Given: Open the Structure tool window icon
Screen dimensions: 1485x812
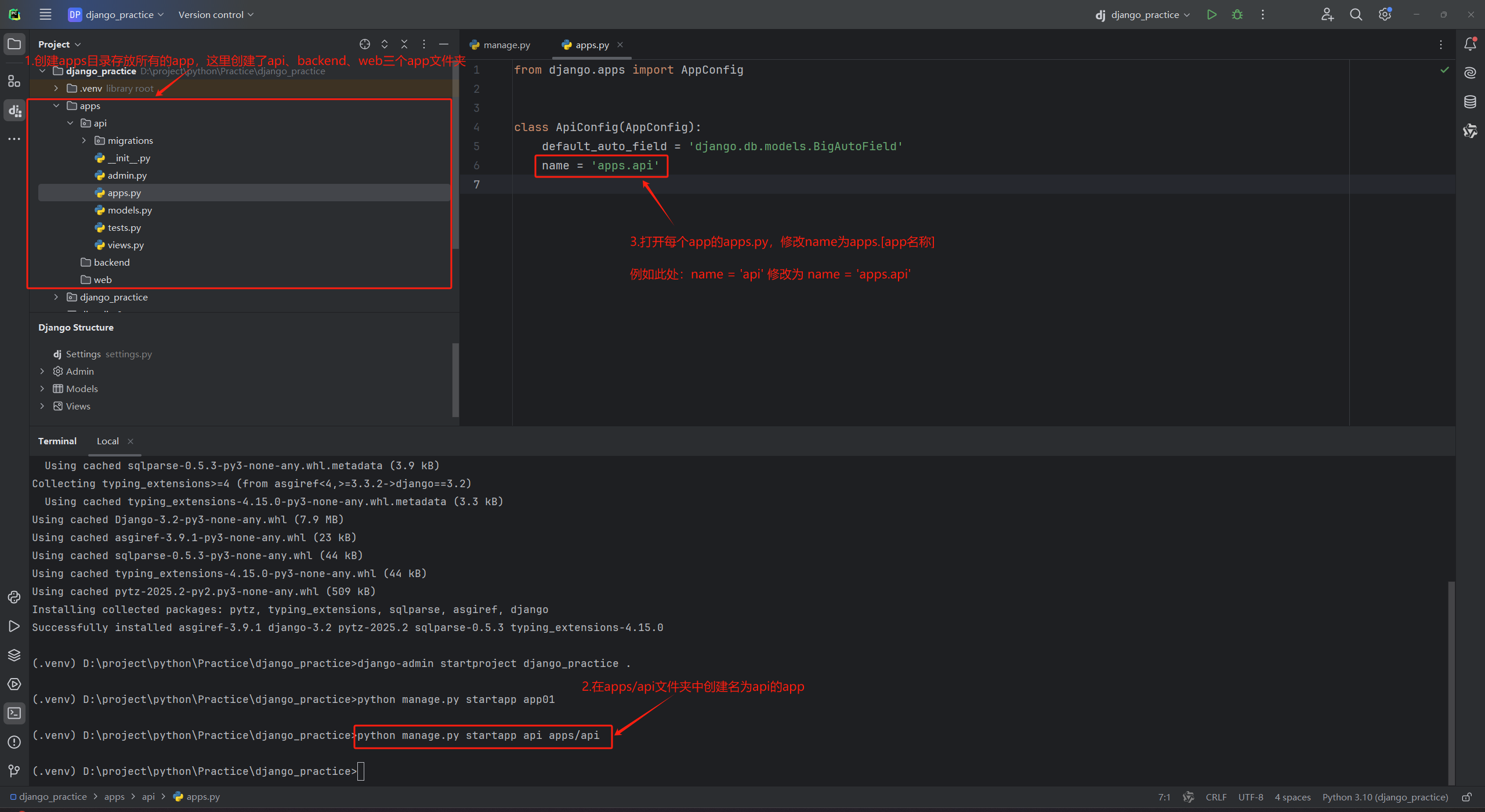Looking at the screenshot, I should click(14, 81).
